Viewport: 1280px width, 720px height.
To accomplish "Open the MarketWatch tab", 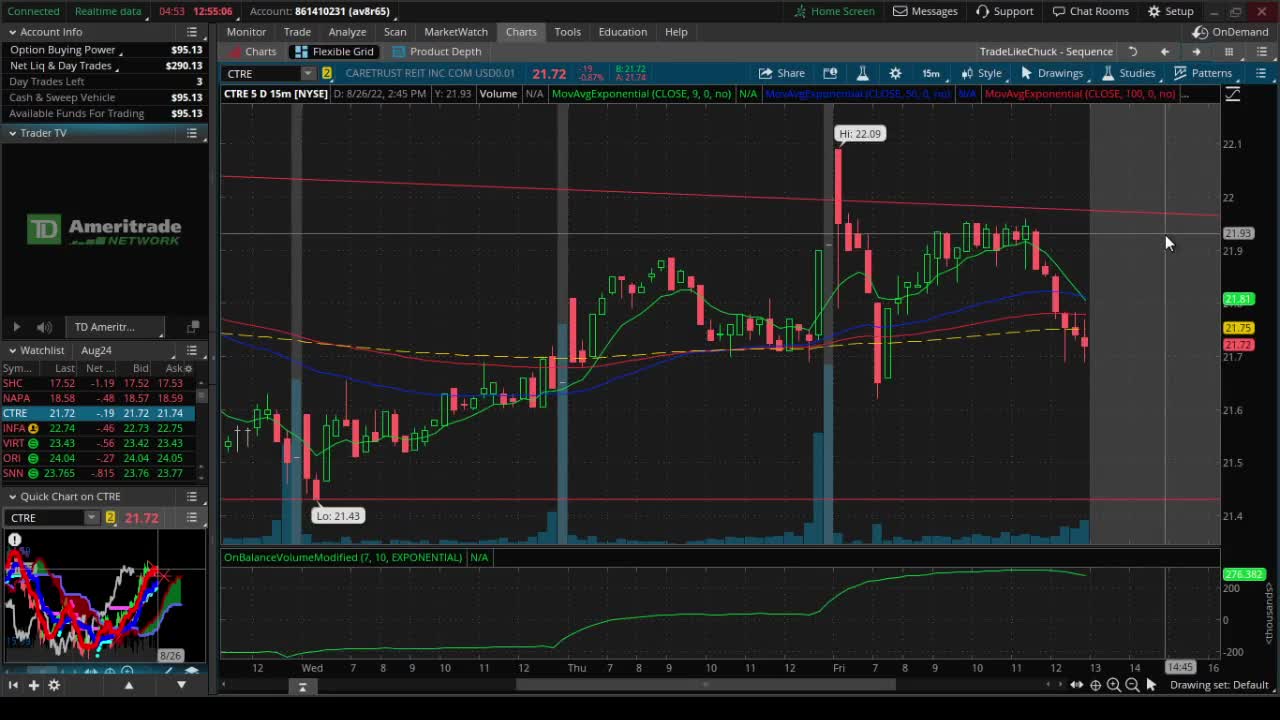I will pyautogui.click(x=456, y=32).
